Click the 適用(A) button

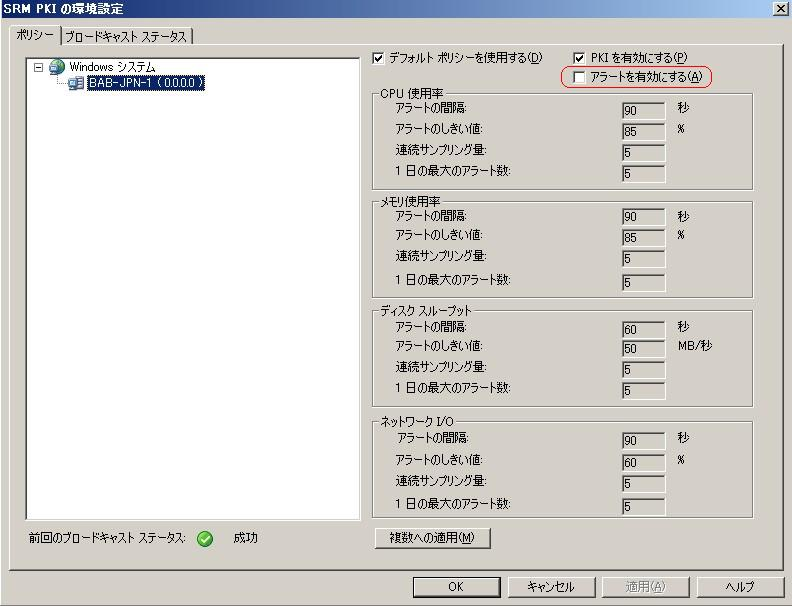tap(645, 587)
